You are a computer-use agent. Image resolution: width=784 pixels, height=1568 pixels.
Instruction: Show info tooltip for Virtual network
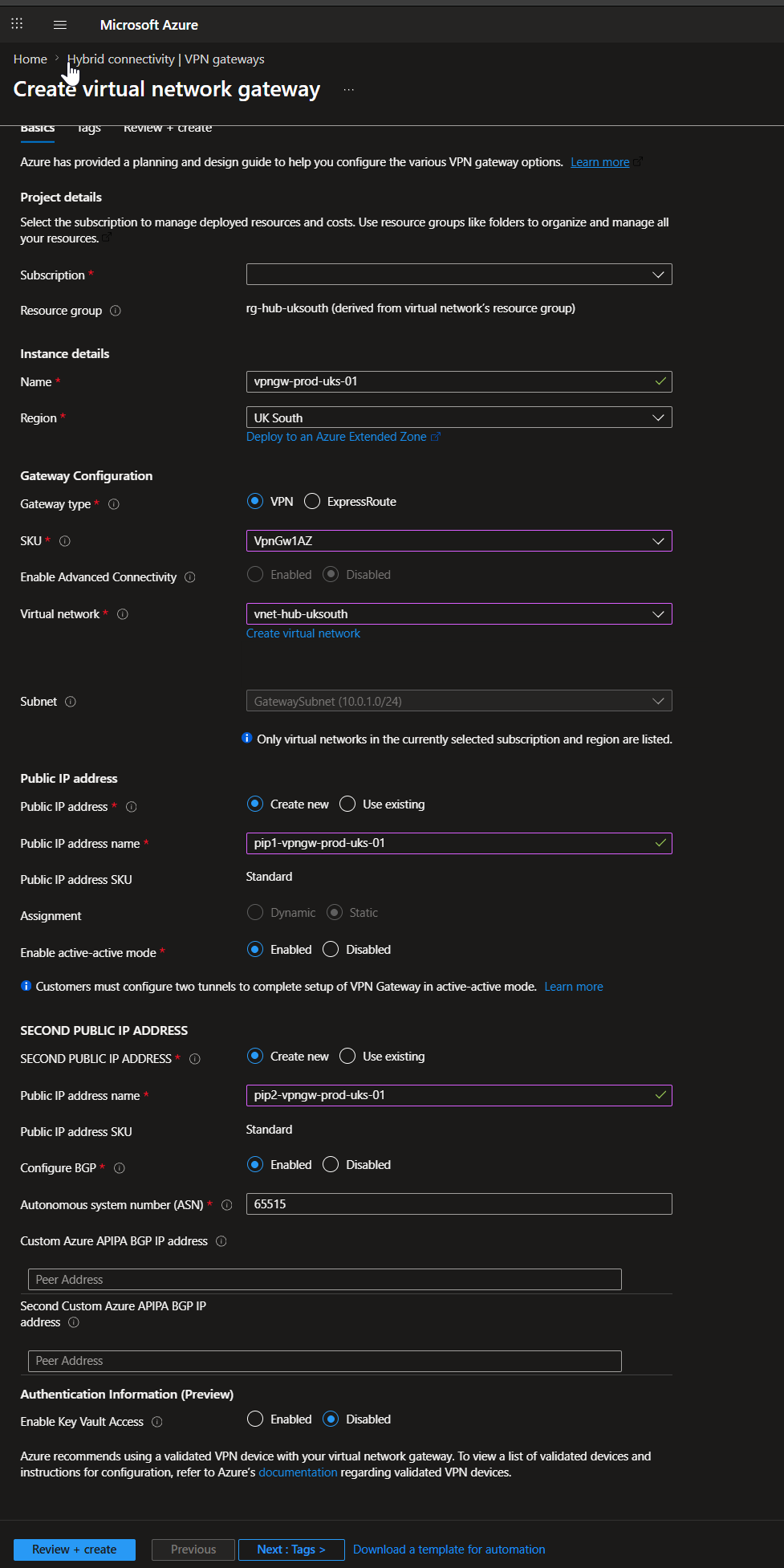tap(123, 614)
